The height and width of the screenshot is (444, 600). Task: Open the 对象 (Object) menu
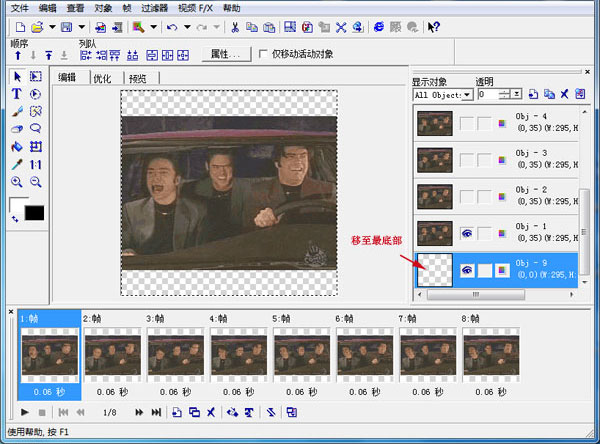(103, 8)
